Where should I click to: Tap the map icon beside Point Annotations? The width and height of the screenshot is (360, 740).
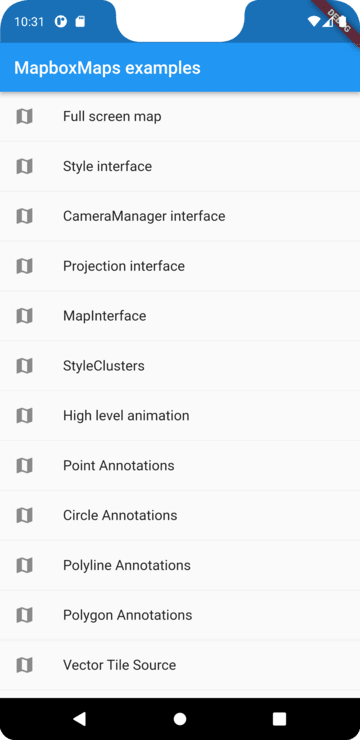(x=25, y=465)
